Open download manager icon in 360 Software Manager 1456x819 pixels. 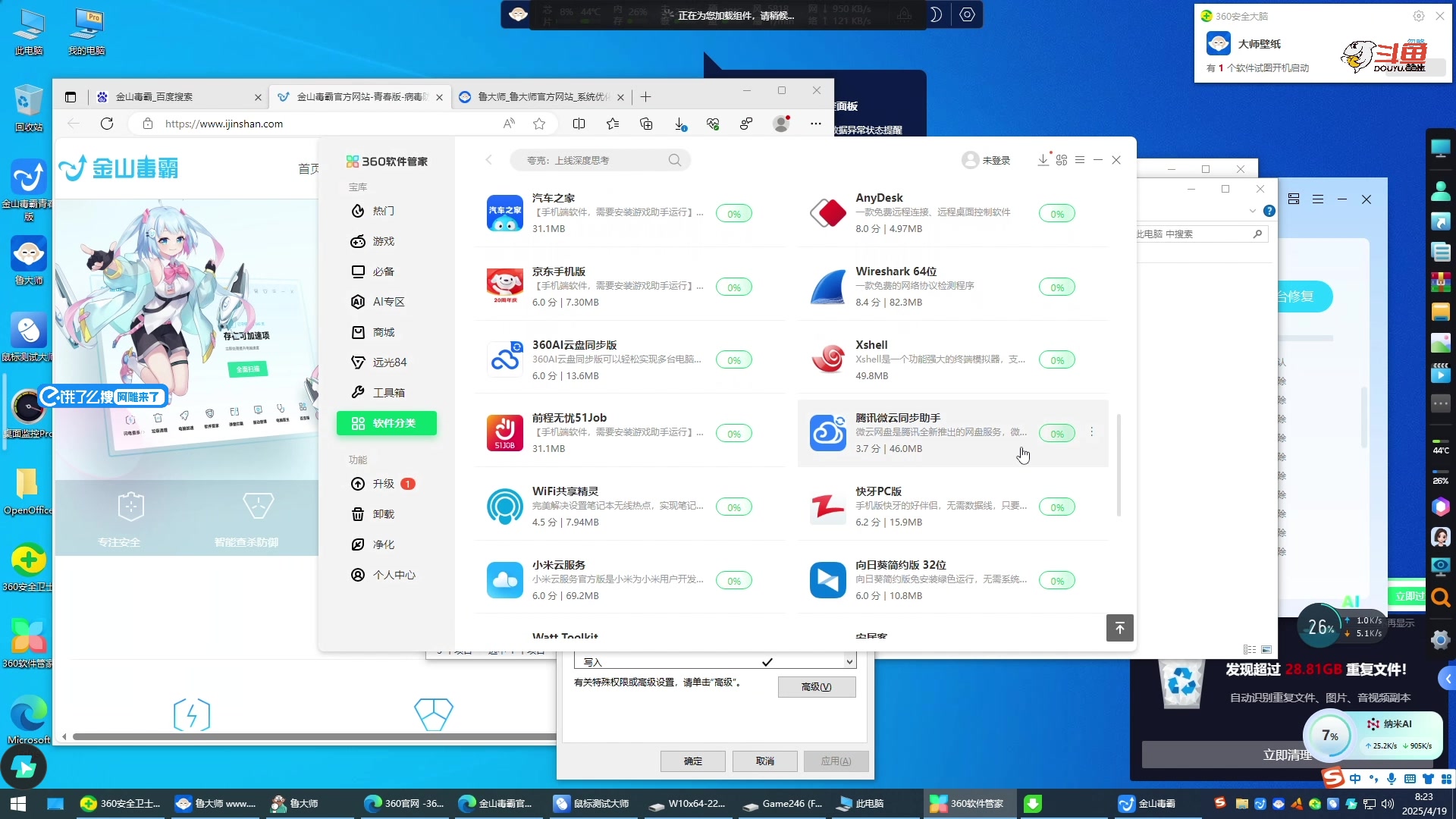click(1043, 159)
